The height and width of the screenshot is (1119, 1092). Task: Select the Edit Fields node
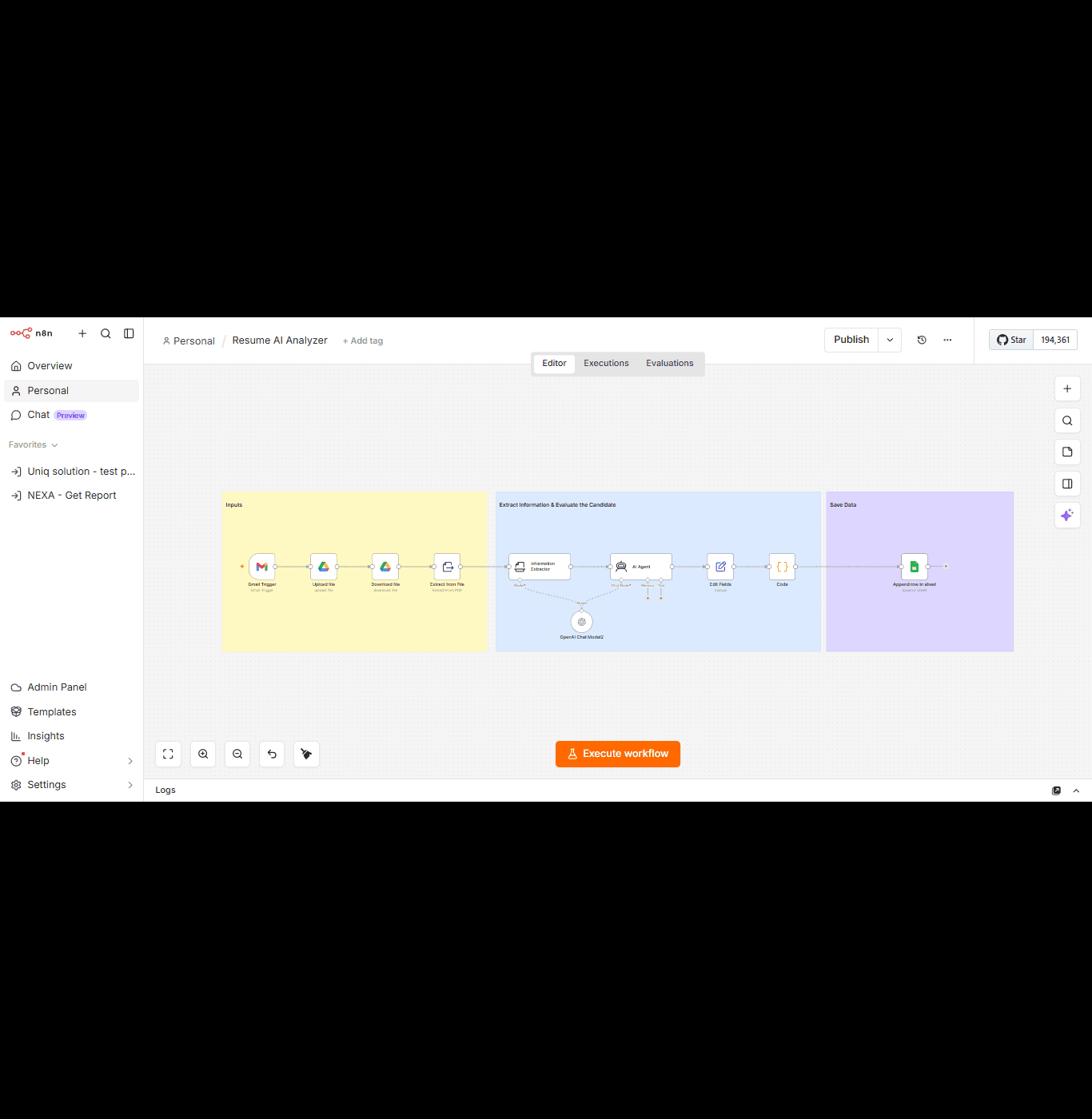click(x=720, y=567)
